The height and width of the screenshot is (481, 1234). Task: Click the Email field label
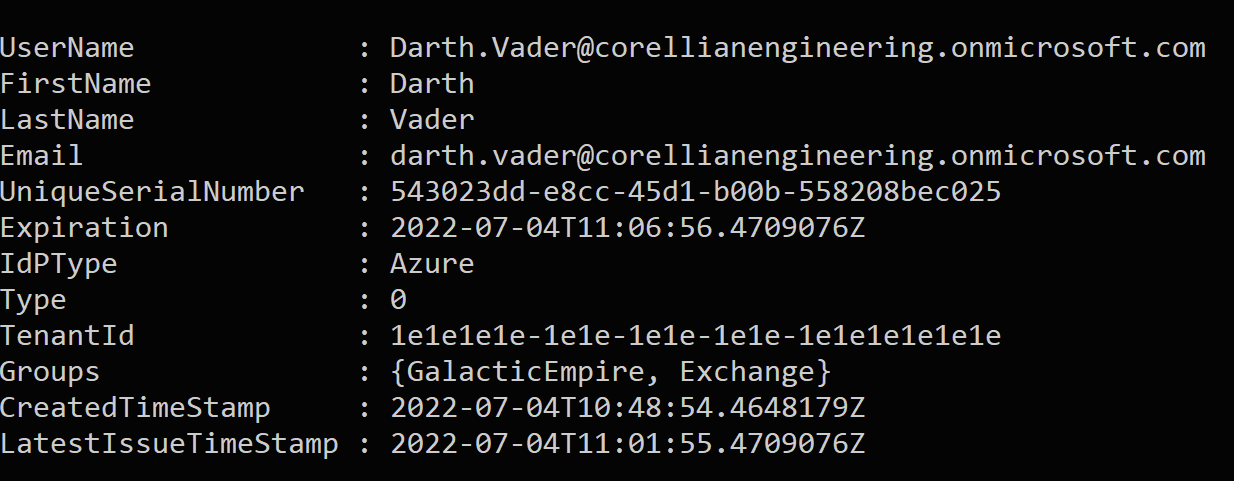point(42,156)
